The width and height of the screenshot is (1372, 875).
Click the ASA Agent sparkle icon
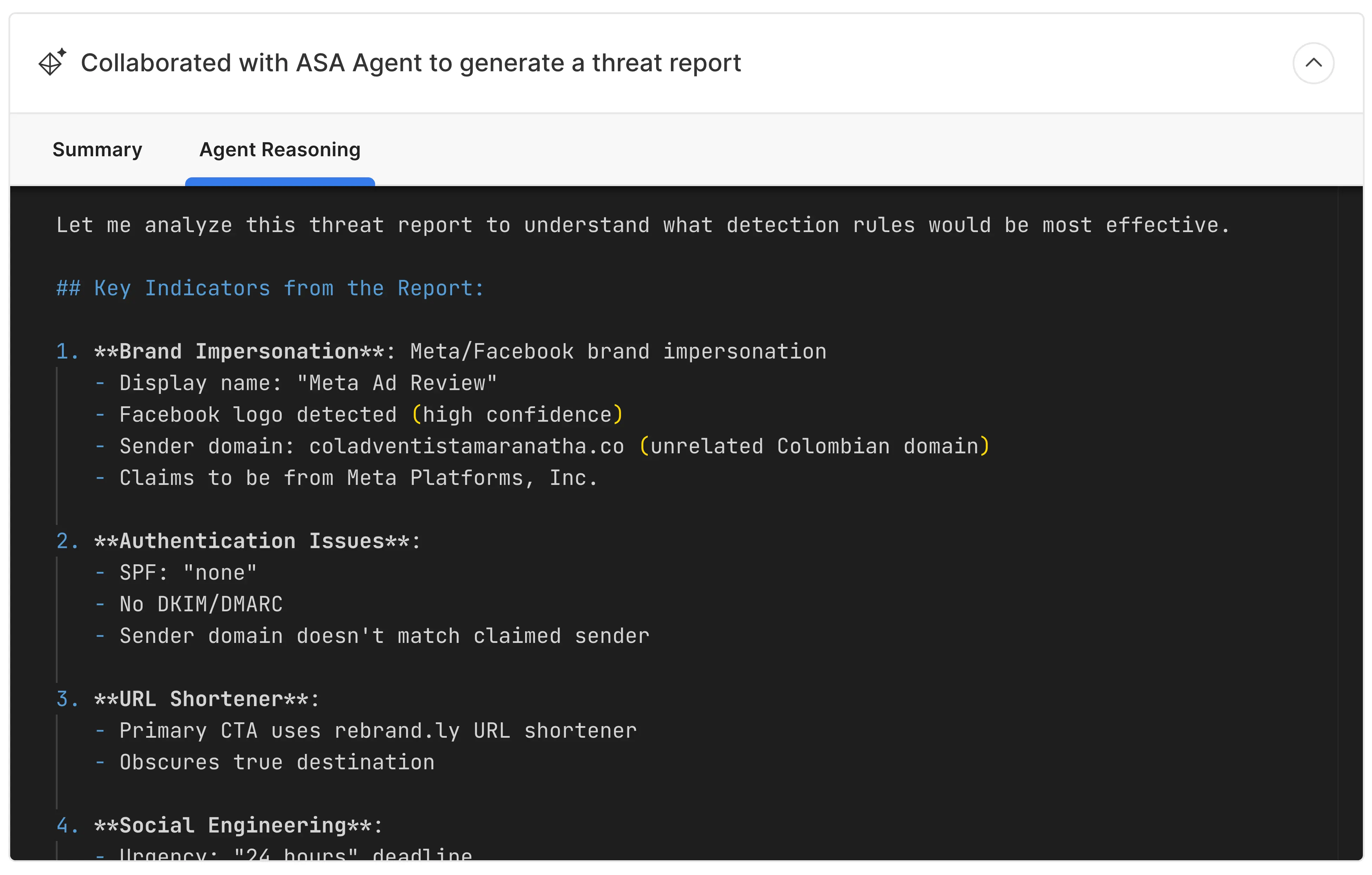(x=52, y=62)
